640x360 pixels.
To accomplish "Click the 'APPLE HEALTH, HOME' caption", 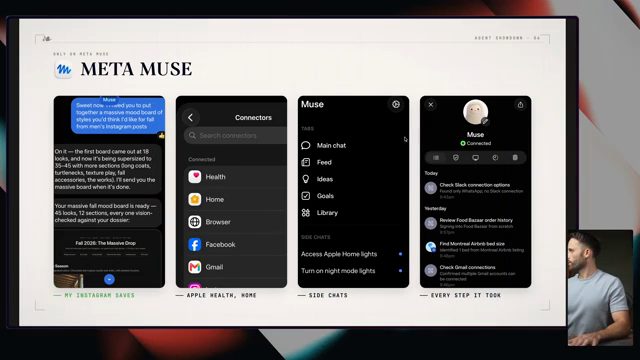I will point(221,295).
